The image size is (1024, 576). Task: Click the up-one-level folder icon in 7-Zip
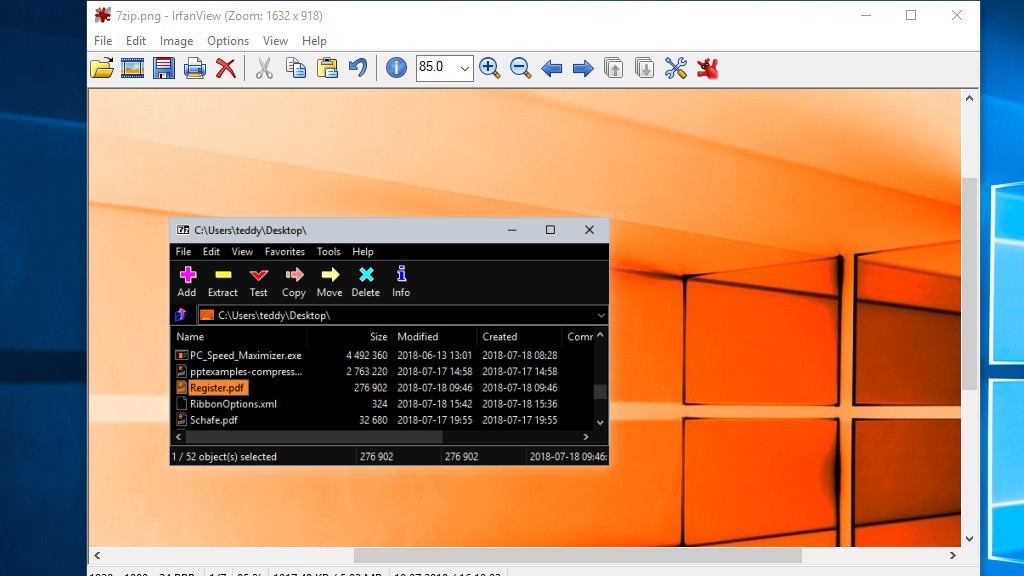181,315
